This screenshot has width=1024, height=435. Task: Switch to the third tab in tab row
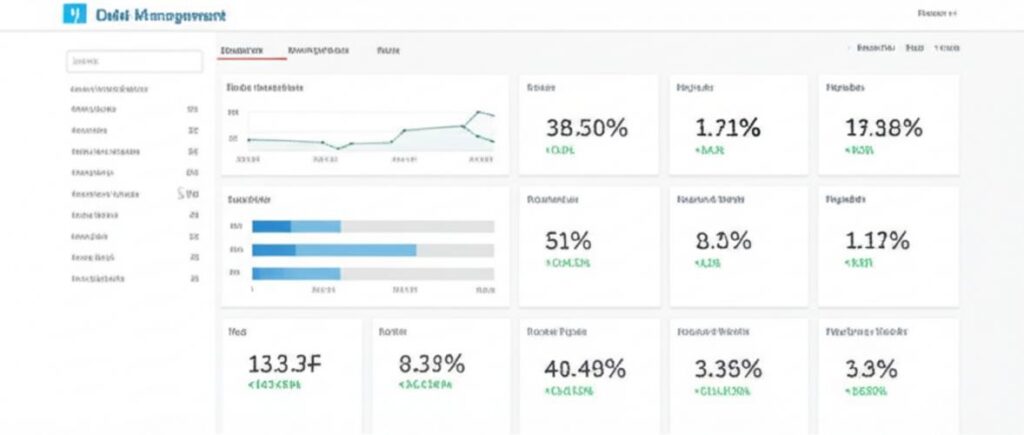click(x=388, y=50)
